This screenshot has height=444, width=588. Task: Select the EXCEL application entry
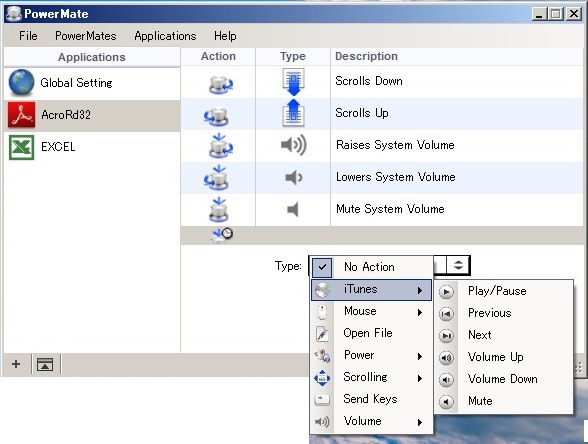pos(92,147)
